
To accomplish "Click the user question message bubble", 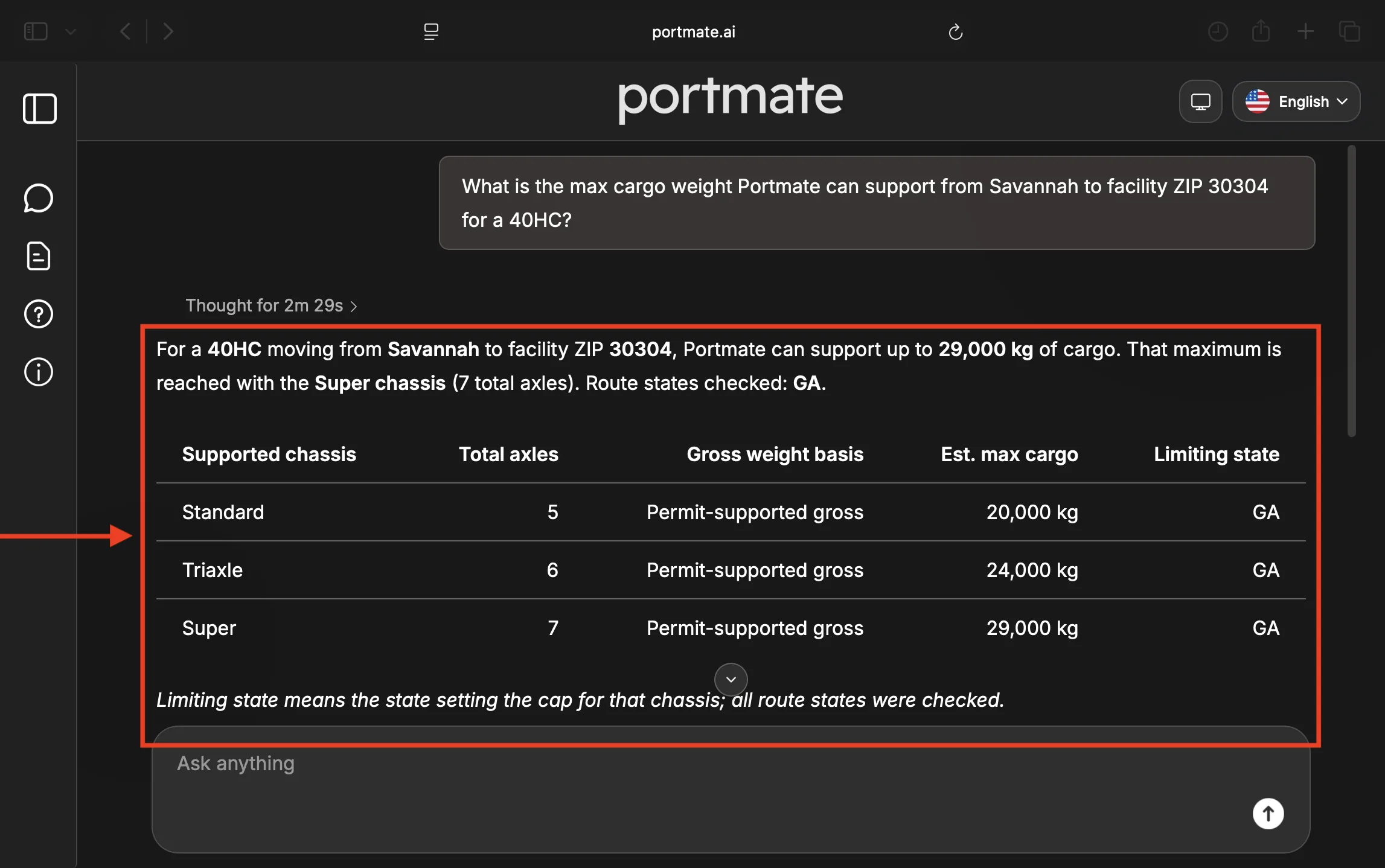I will point(877,203).
